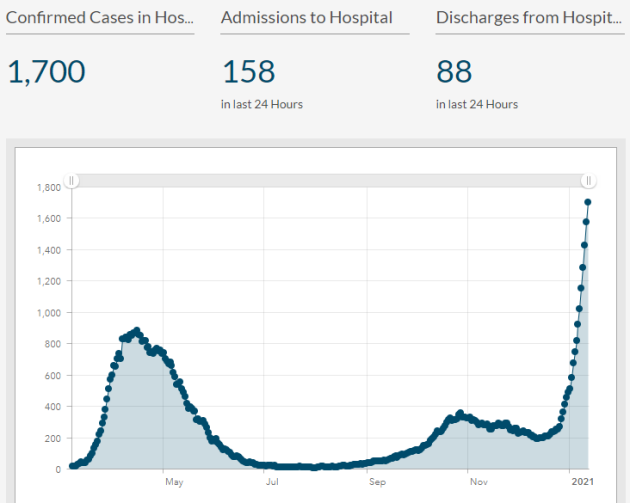Click the gray zoom range bar atop chart
Image resolution: width=630 pixels, height=503 pixels.
(x=330, y=181)
